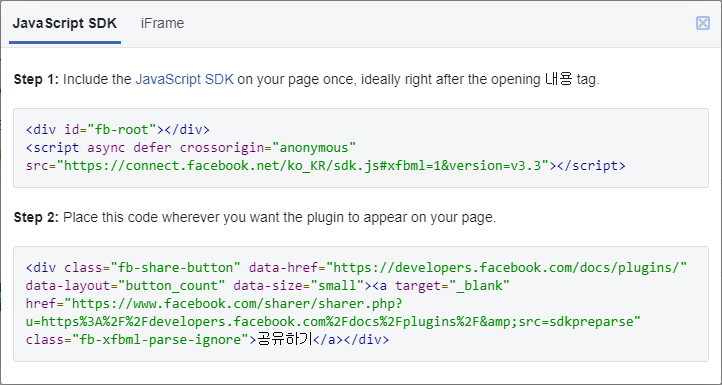
Task: Close the code dialog with X icon
Action: tap(703, 23)
